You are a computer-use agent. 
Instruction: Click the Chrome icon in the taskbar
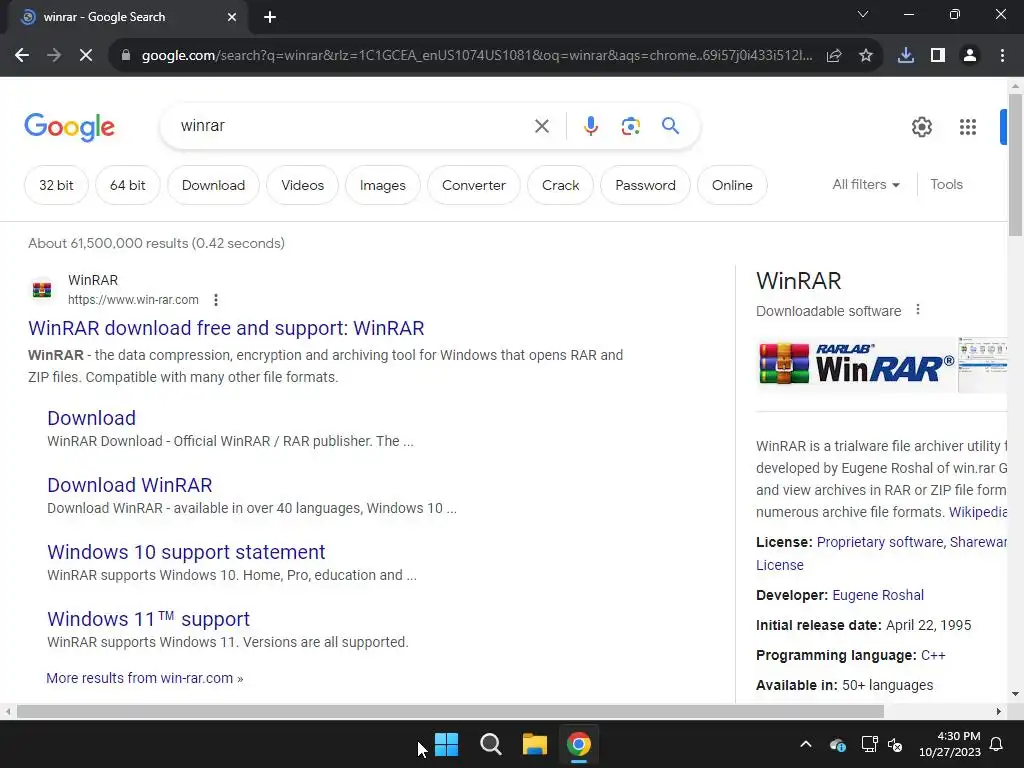click(x=579, y=744)
